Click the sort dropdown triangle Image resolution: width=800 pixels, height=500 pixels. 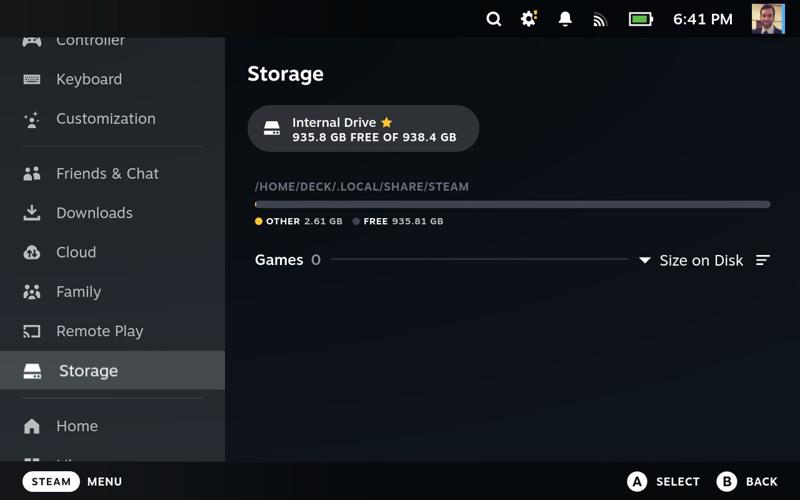tap(645, 260)
